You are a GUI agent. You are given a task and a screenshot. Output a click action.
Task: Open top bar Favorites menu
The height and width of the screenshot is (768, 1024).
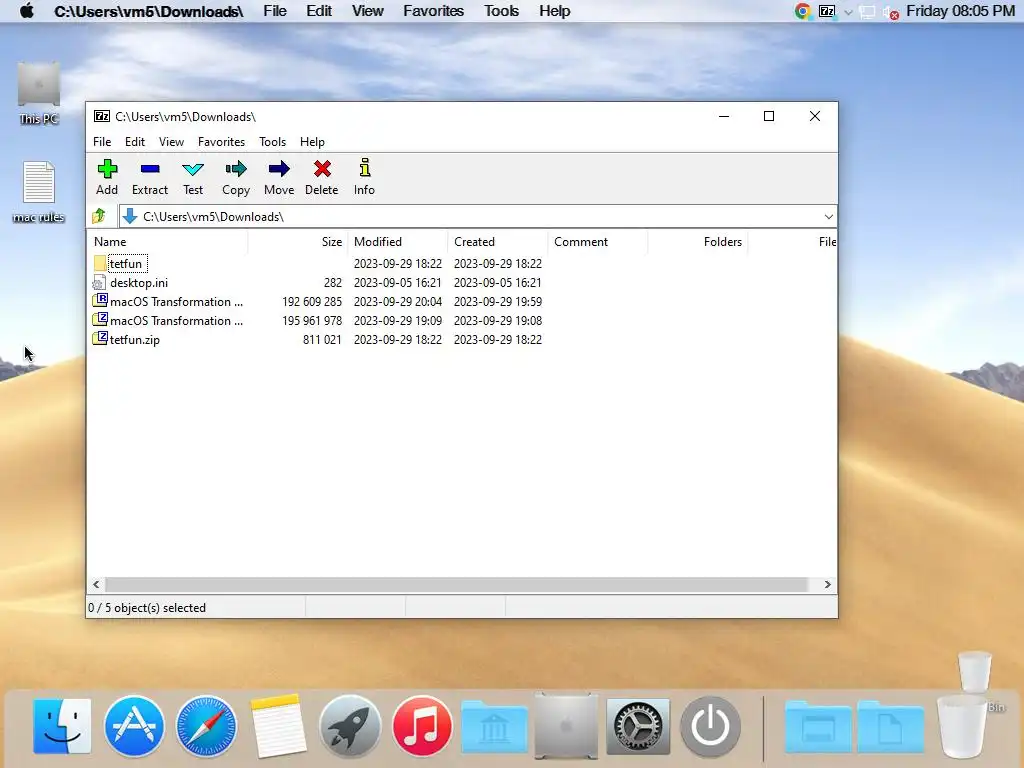coord(434,11)
